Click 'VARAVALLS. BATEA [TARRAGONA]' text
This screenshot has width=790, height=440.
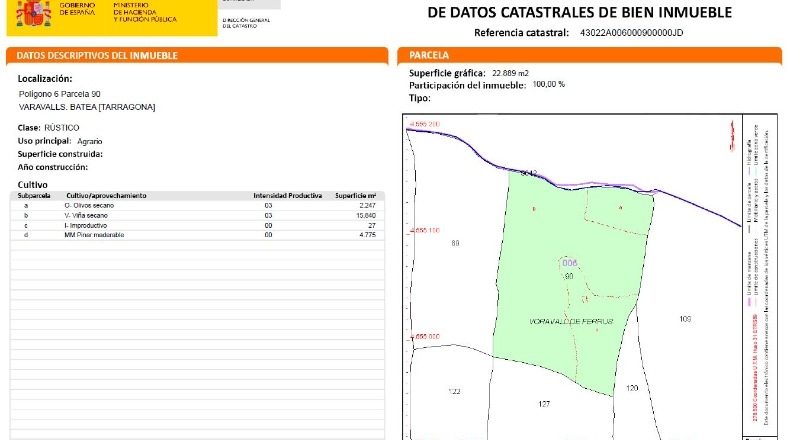[x=87, y=107]
